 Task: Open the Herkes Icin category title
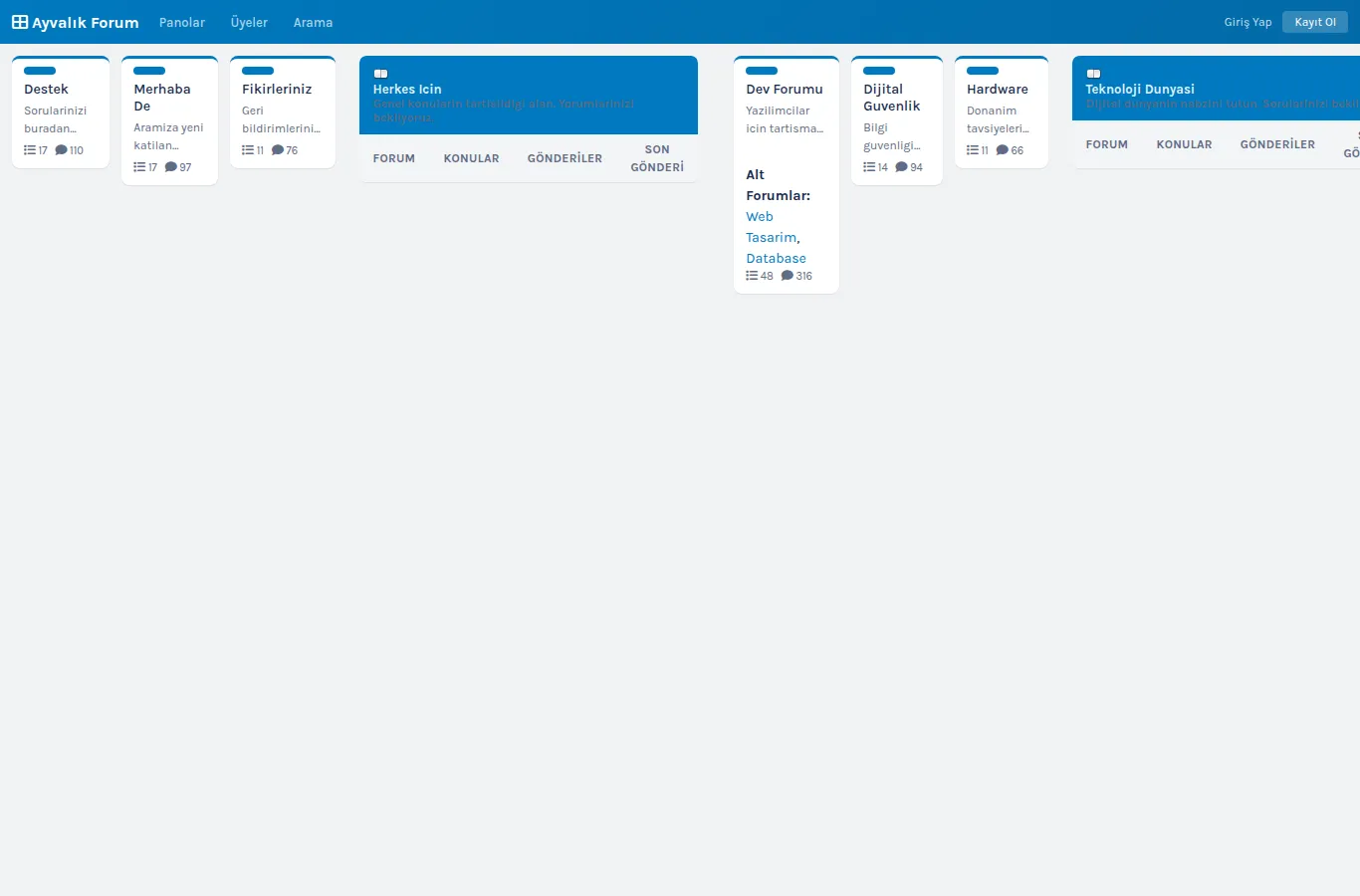[407, 89]
